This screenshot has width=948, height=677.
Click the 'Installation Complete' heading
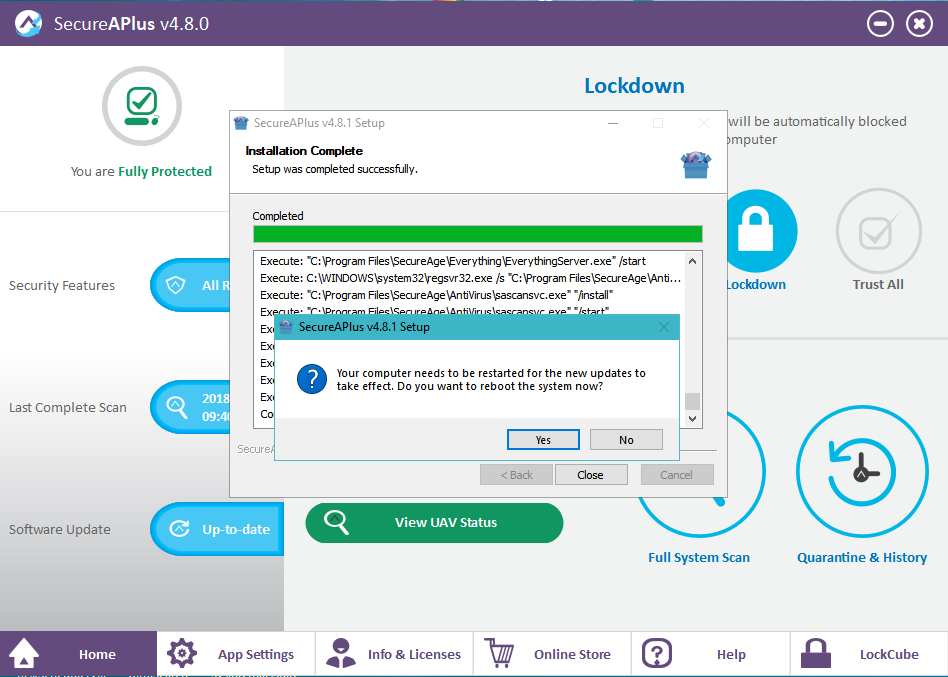pos(304,151)
